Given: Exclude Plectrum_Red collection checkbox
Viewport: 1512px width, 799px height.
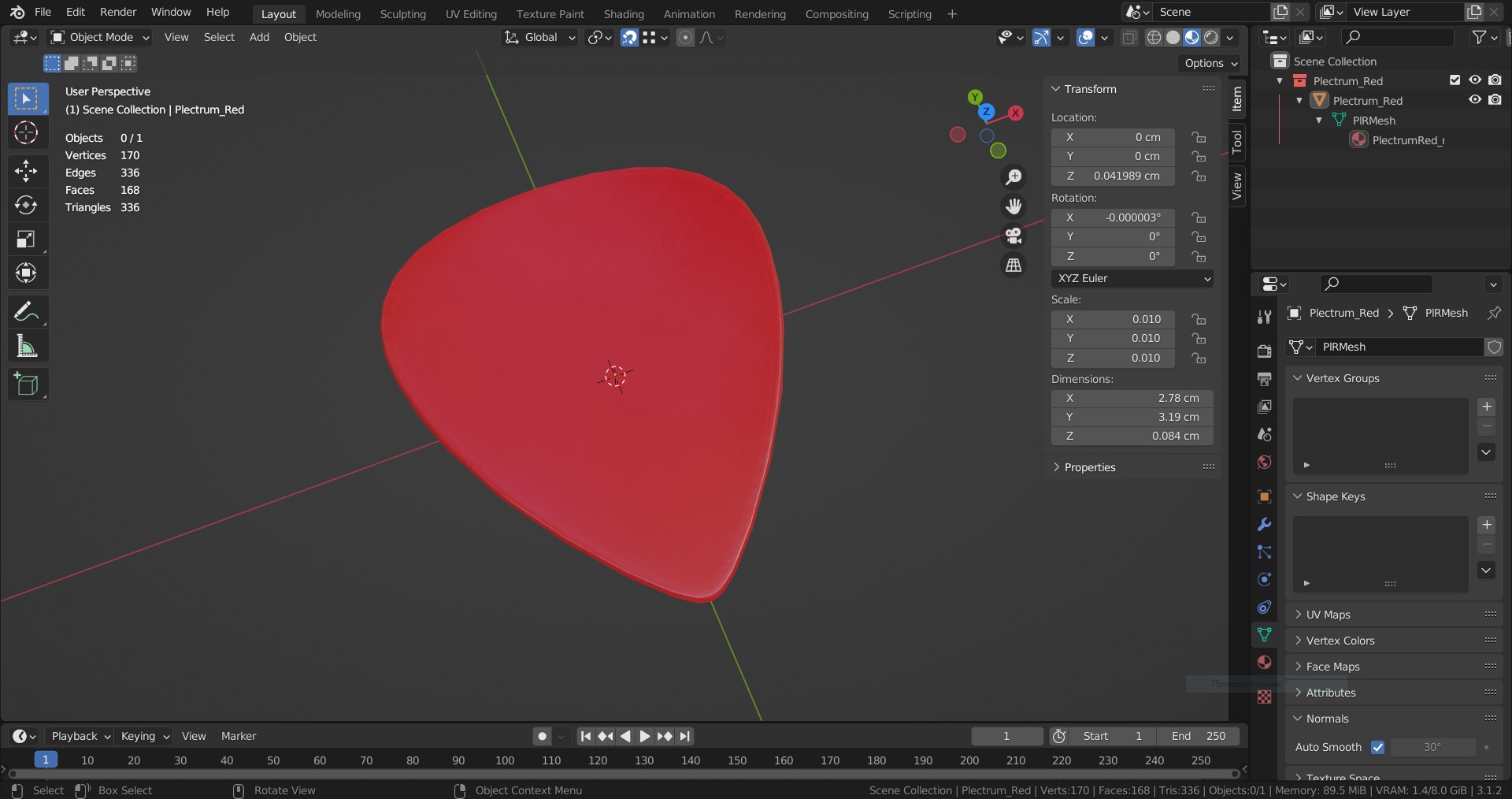Looking at the screenshot, I should coord(1455,80).
